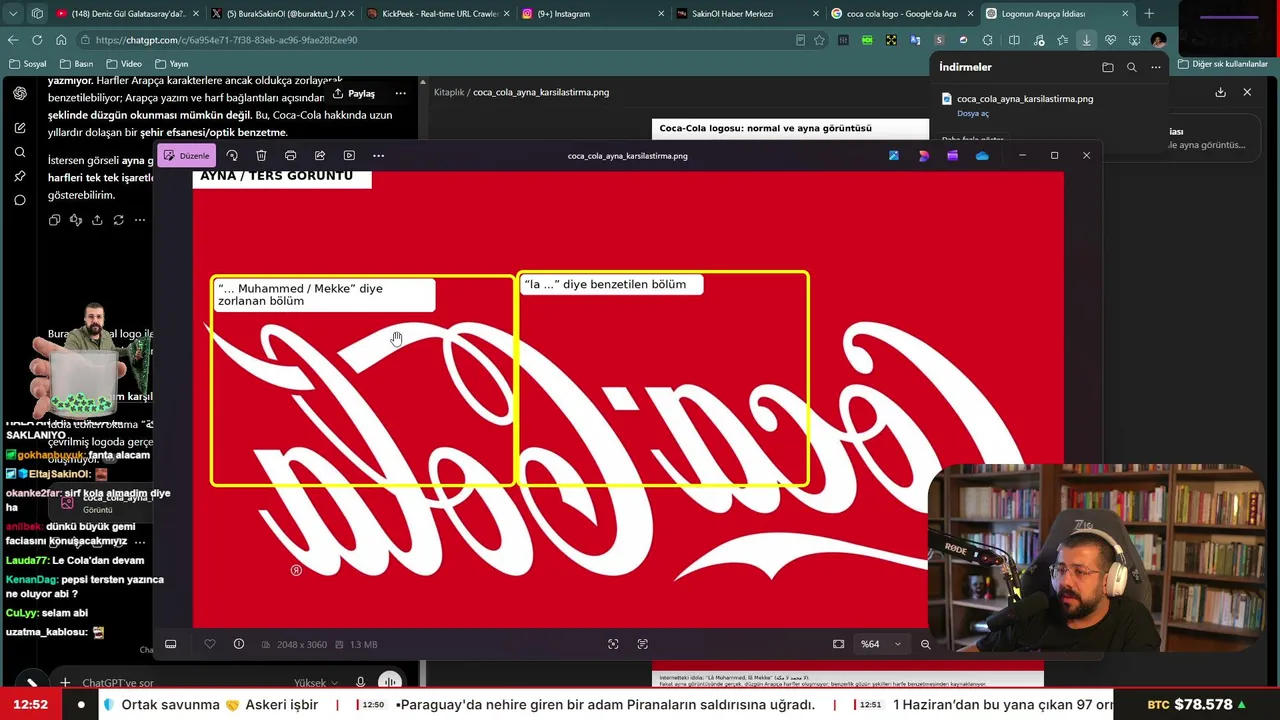This screenshot has height=720, width=1280.
Task: Start a new chat from ChatGPT sidebar
Action: pos(20,128)
